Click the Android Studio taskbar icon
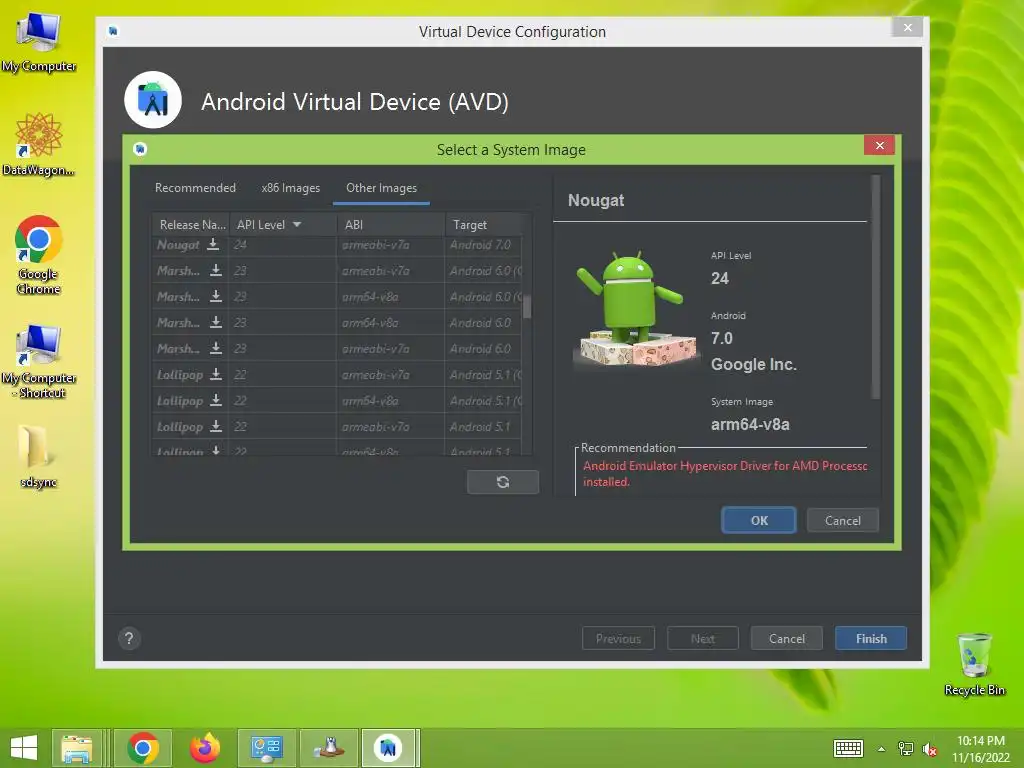The height and width of the screenshot is (768, 1024). tap(388, 748)
